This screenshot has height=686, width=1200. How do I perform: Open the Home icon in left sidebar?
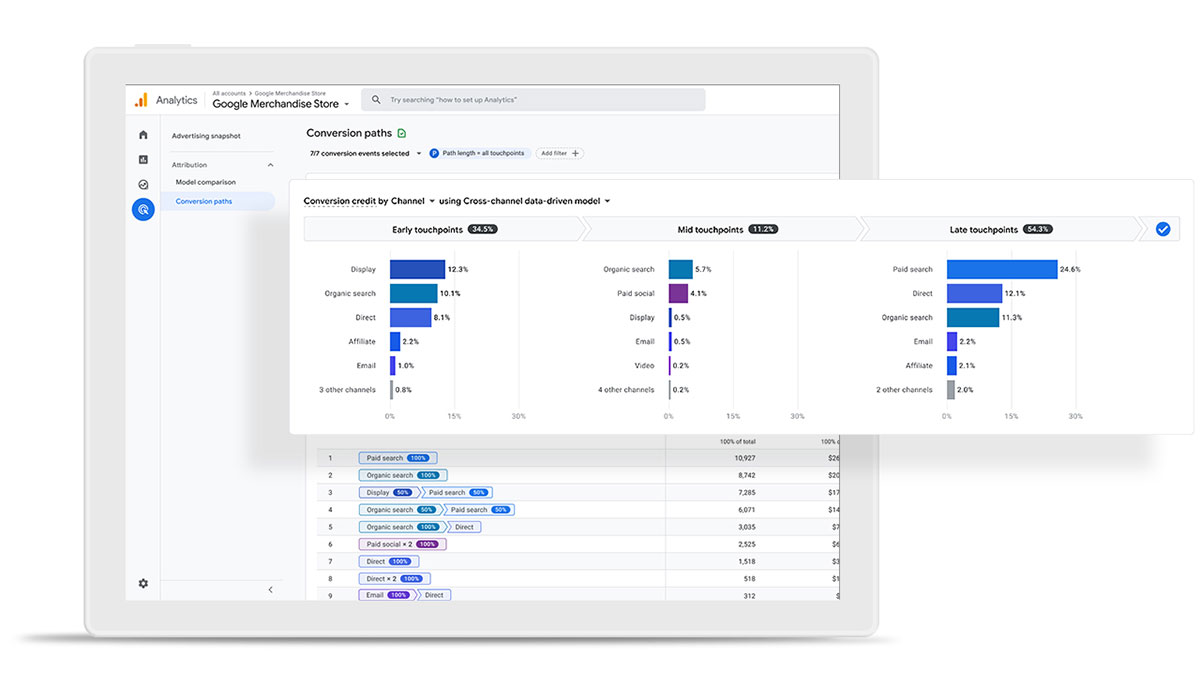143,135
